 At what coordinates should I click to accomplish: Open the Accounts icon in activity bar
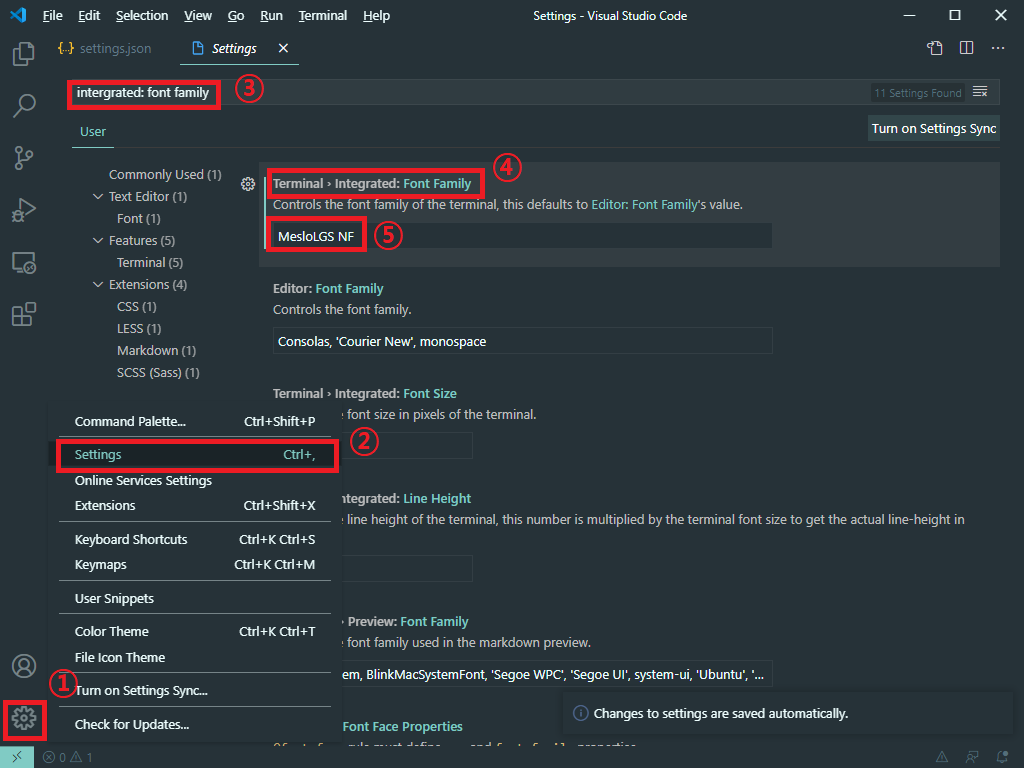pos(24,666)
